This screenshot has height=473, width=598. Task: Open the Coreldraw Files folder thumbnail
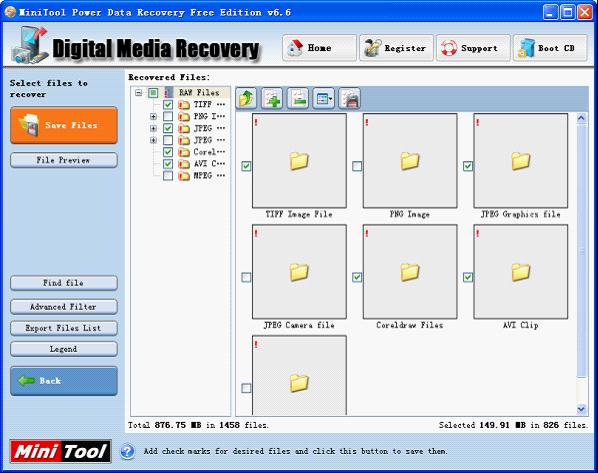(410, 272)
